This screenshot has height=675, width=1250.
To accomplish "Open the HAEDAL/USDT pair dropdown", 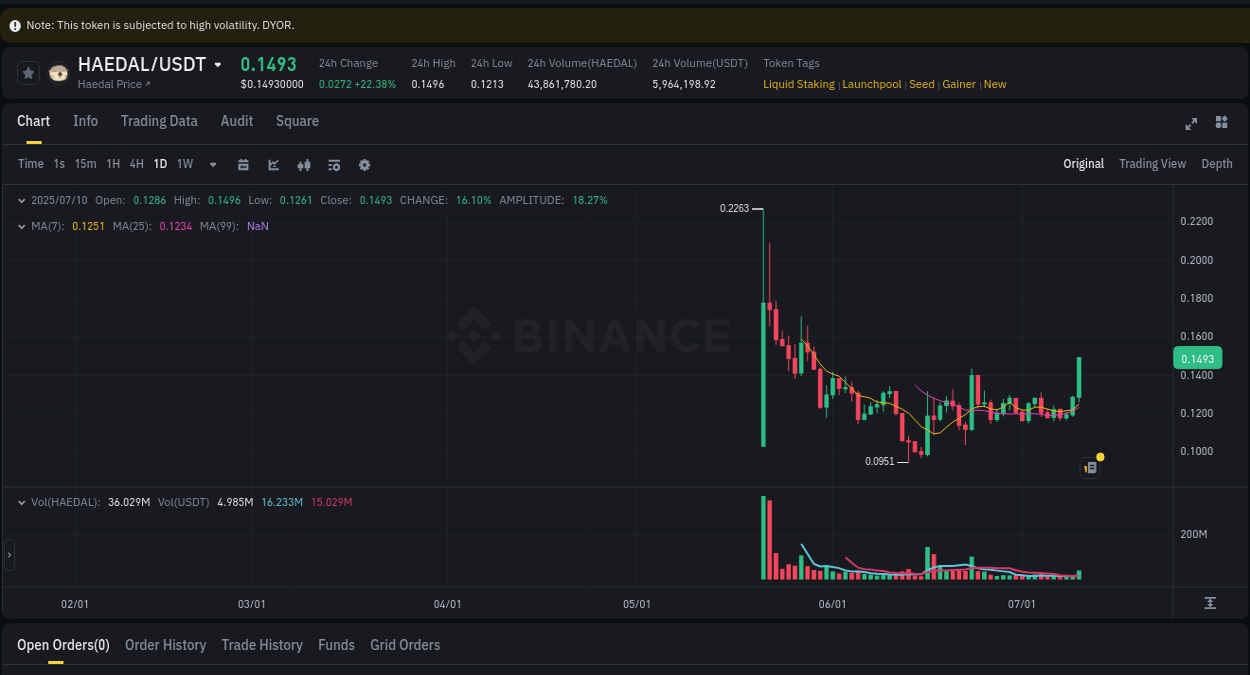I will point(219,63).
